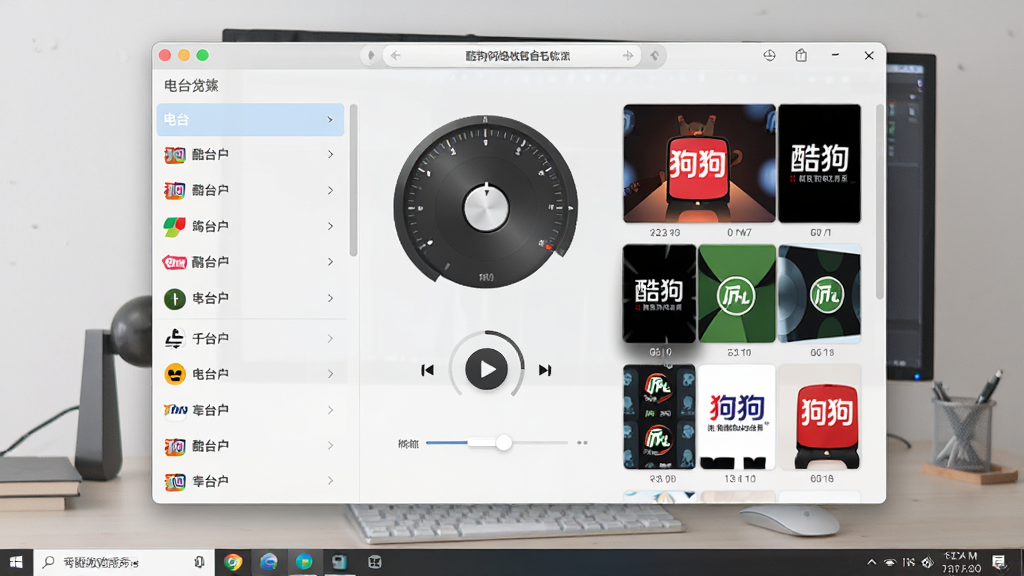The height and width of the screenshot is (576, 1024).
Task: Select the highlighted 电台 sidebar tab
Action: (x=250, y=120)
